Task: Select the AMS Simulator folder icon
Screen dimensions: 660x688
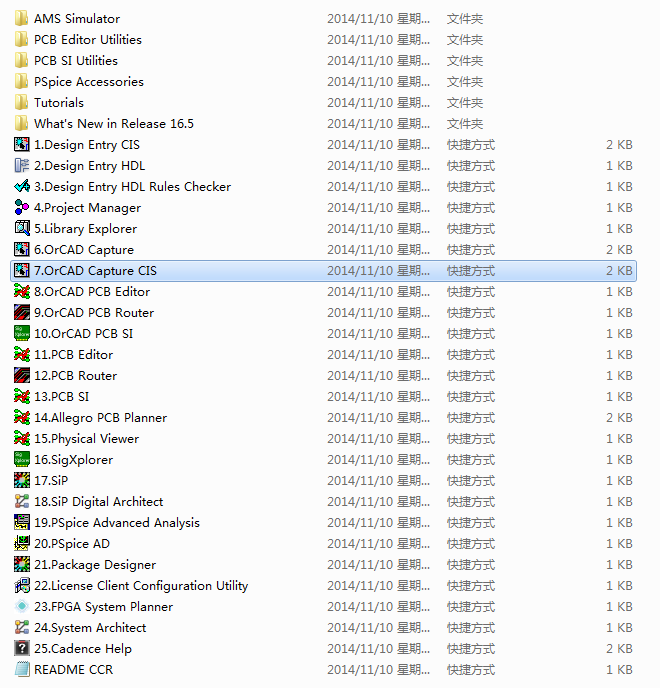Action: coord(22,18)
